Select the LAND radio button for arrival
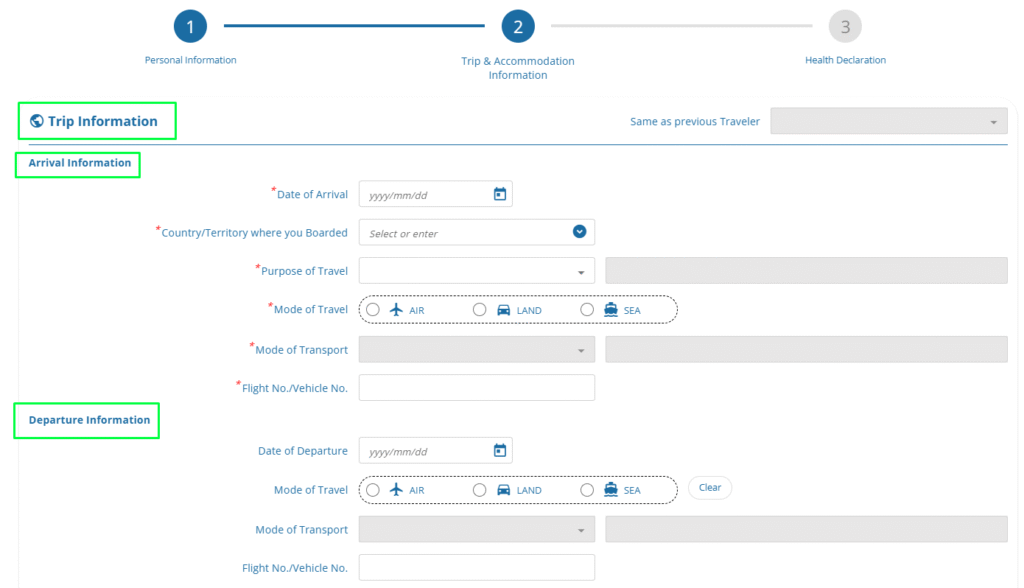This screenshot has height=588, width=1024. (x=480, y=310)
